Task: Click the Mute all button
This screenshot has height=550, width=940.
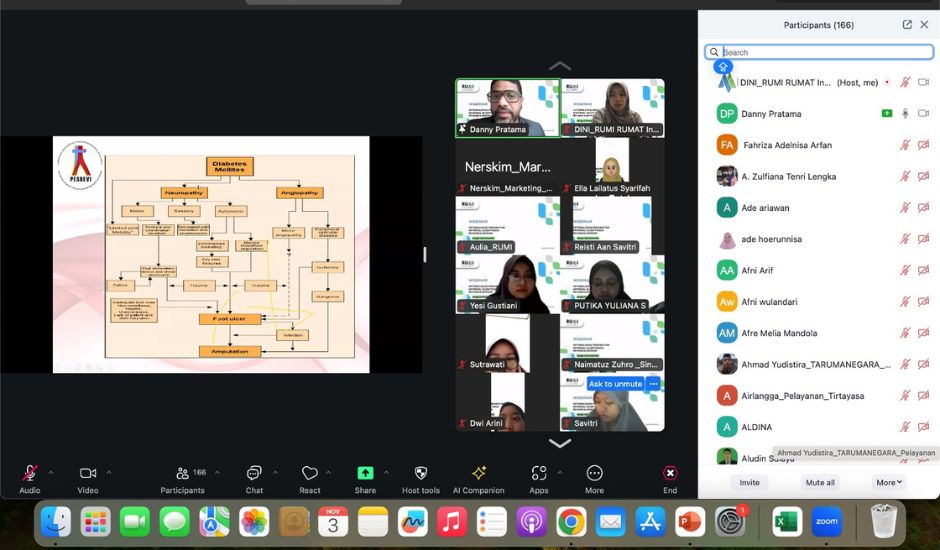Action: pos(820,482)
